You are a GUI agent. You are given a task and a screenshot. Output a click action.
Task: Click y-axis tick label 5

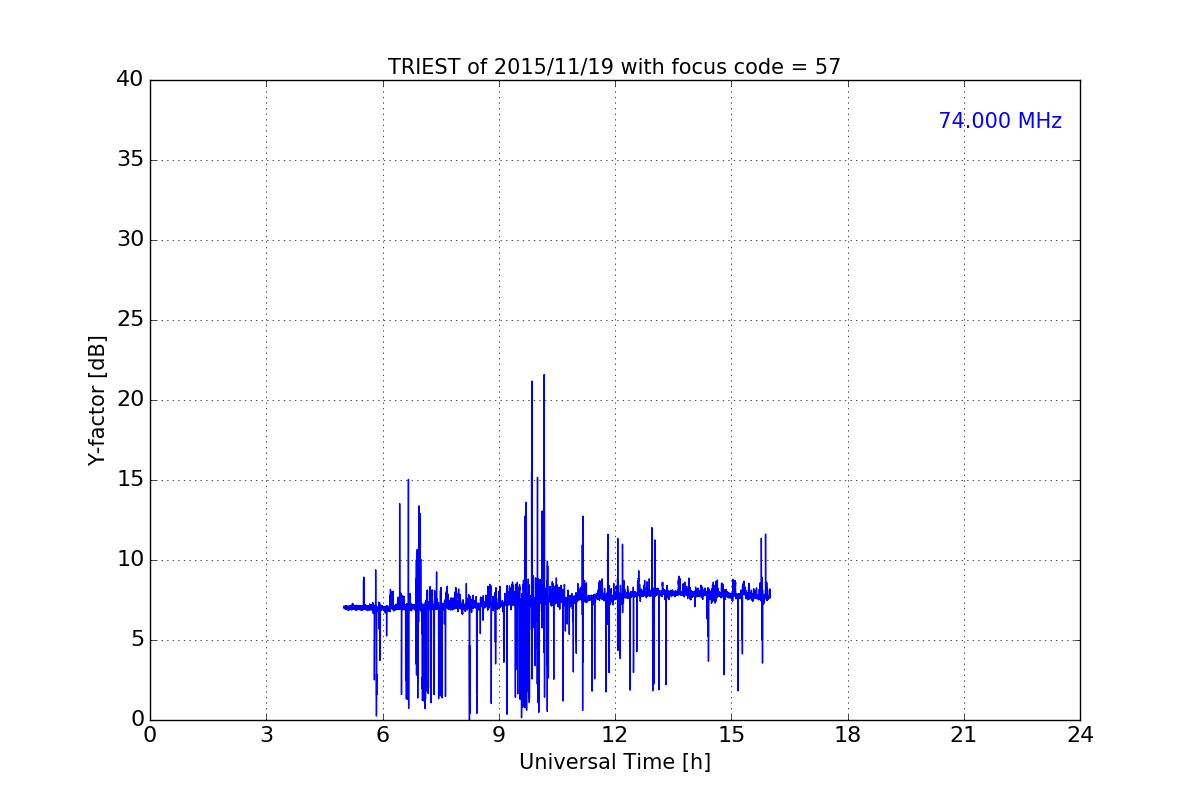pyautogui.click(x=137, y=640)
